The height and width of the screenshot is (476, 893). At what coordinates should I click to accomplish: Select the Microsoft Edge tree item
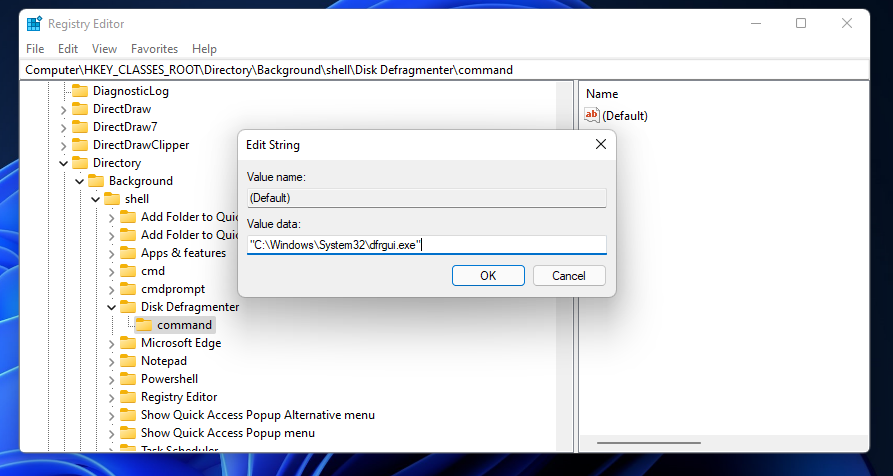point(181,343)
